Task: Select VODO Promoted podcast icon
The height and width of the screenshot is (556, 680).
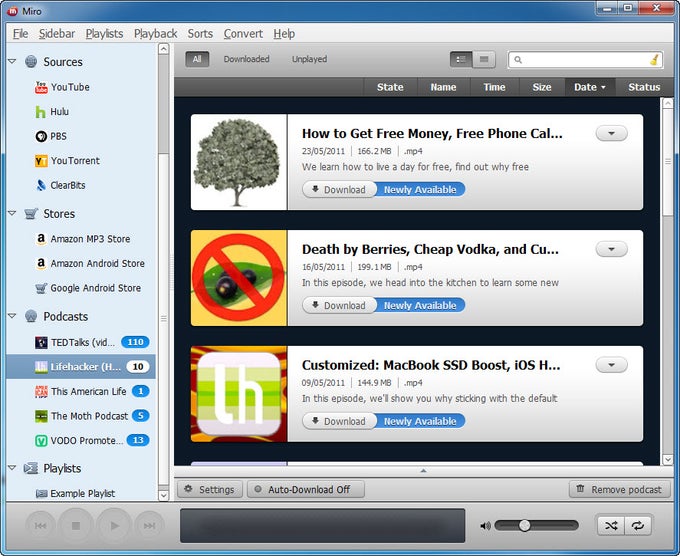Action: pos(41,441)
